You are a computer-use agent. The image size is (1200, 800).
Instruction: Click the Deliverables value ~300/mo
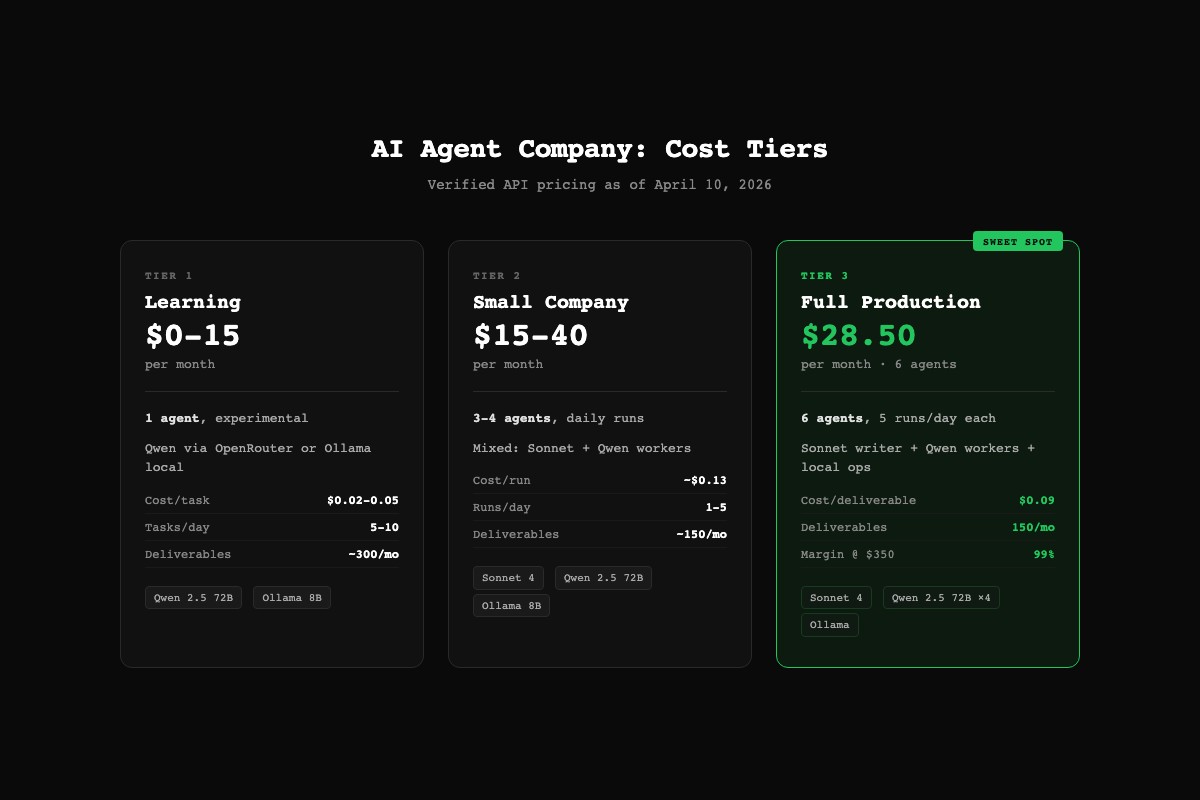374,554
